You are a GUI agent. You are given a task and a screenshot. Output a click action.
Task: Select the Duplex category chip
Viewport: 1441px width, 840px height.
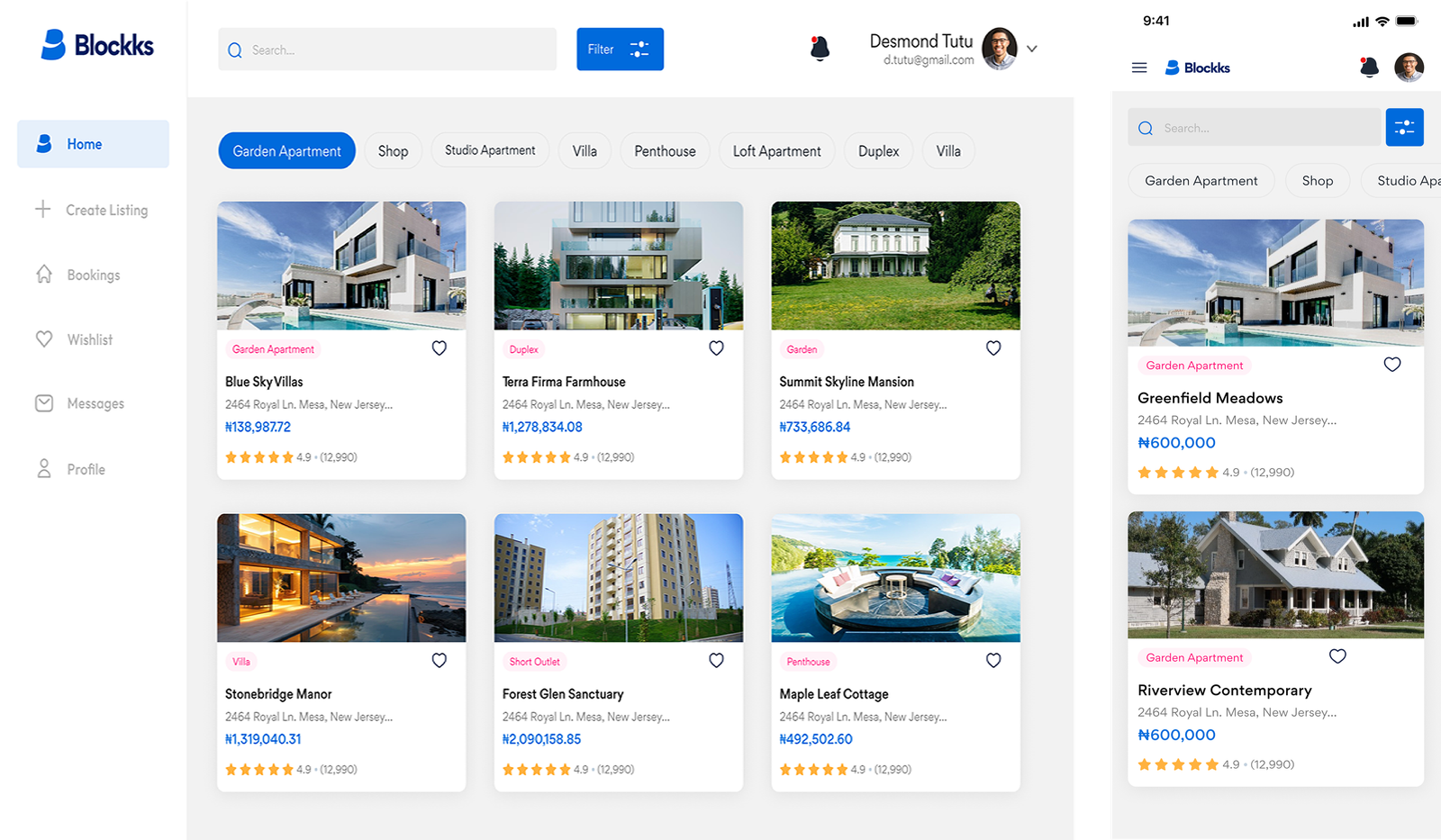[878, 151]
